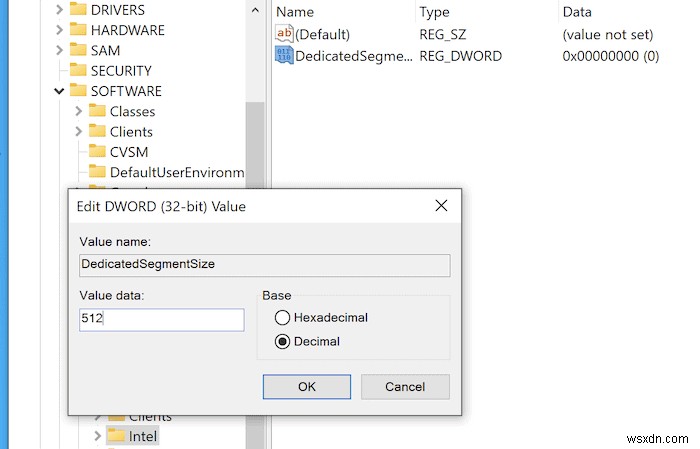
Task: Click the DedicatedSegmentSize DWORD value icon
Action: (284, 56)
